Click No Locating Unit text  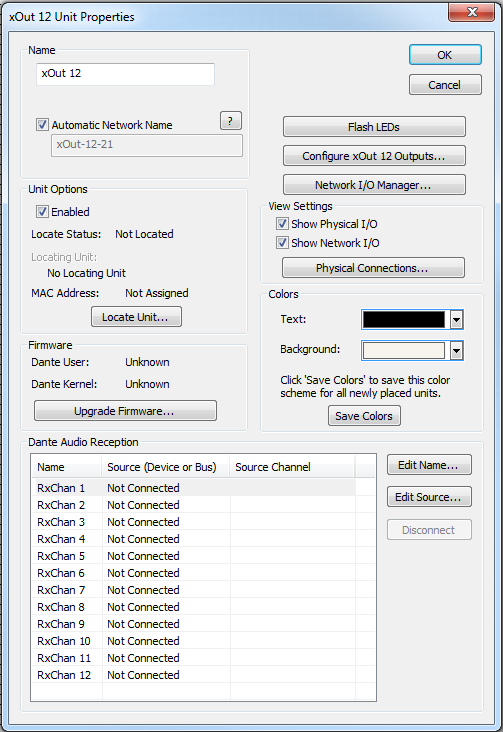(86, 273)
